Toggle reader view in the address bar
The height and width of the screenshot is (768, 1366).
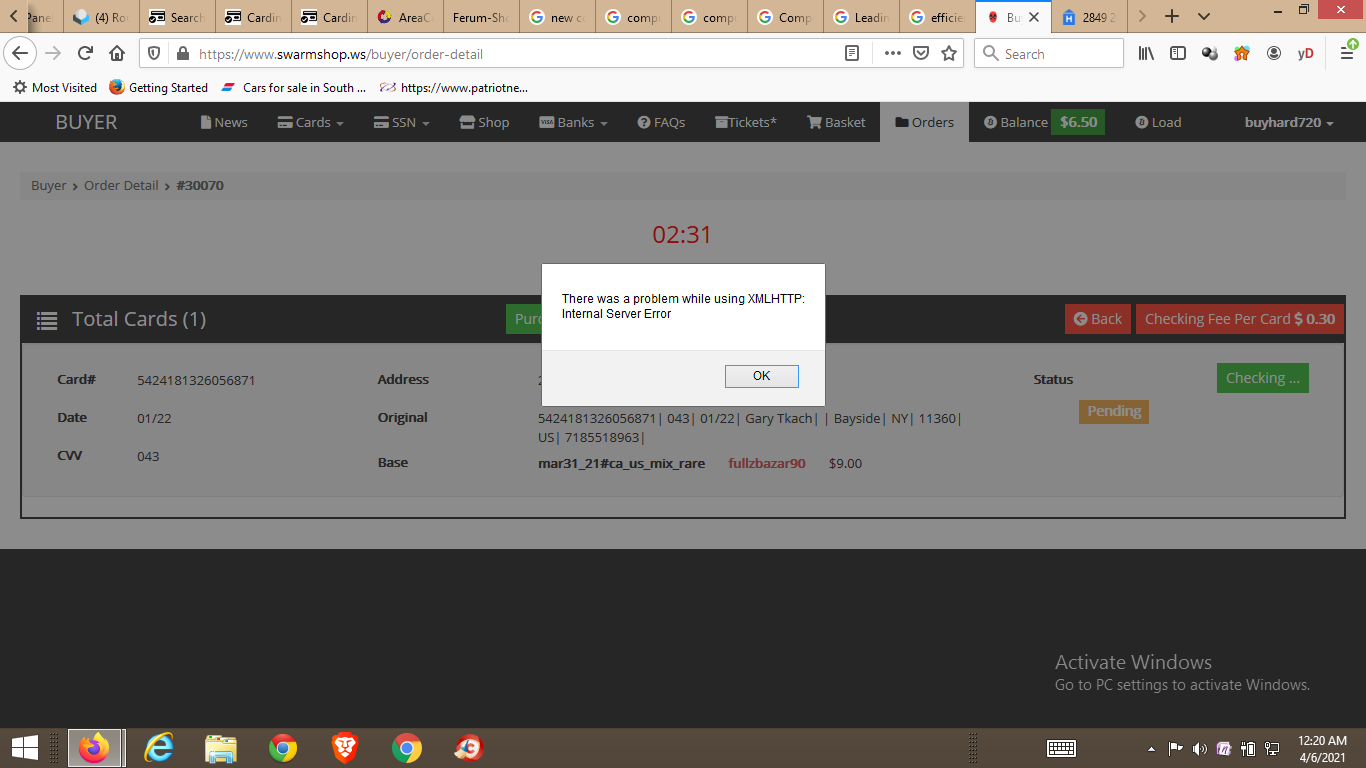point(852,54)
